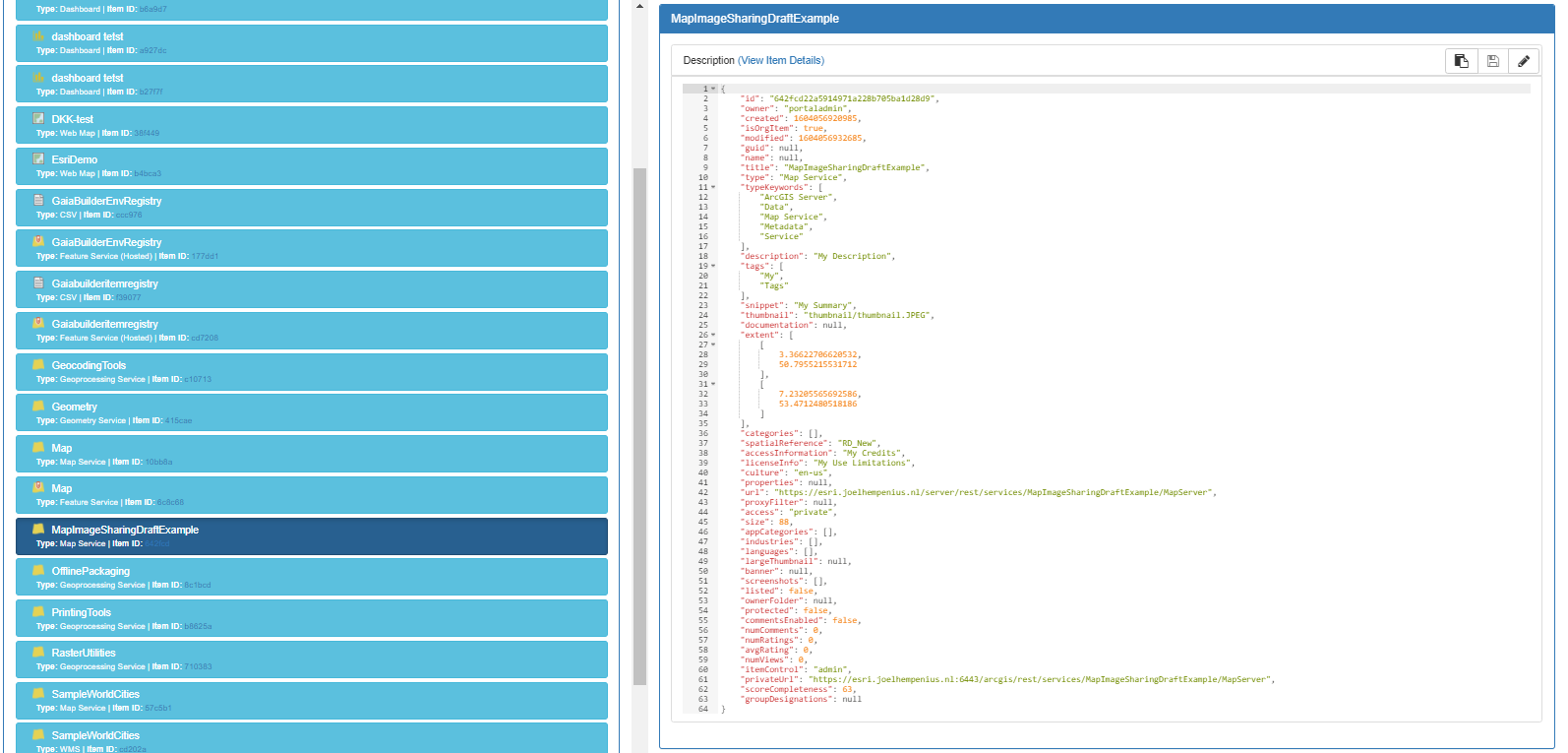The width and height of the screenshot is (1568, 753).
Task: Click the extent value 3.36622706620532
Action: click(x=819, y=354)
